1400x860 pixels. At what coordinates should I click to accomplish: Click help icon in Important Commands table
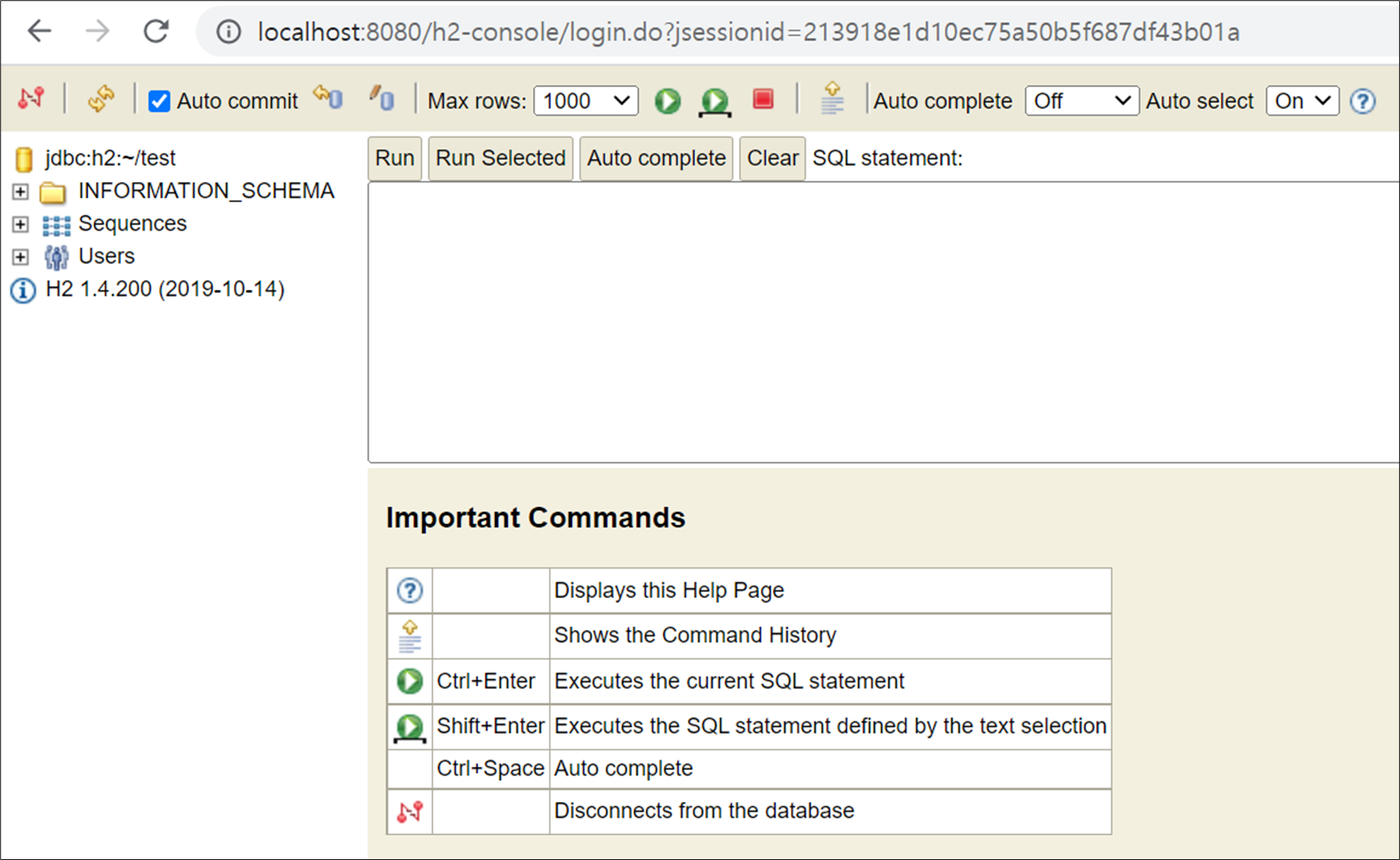410,590
